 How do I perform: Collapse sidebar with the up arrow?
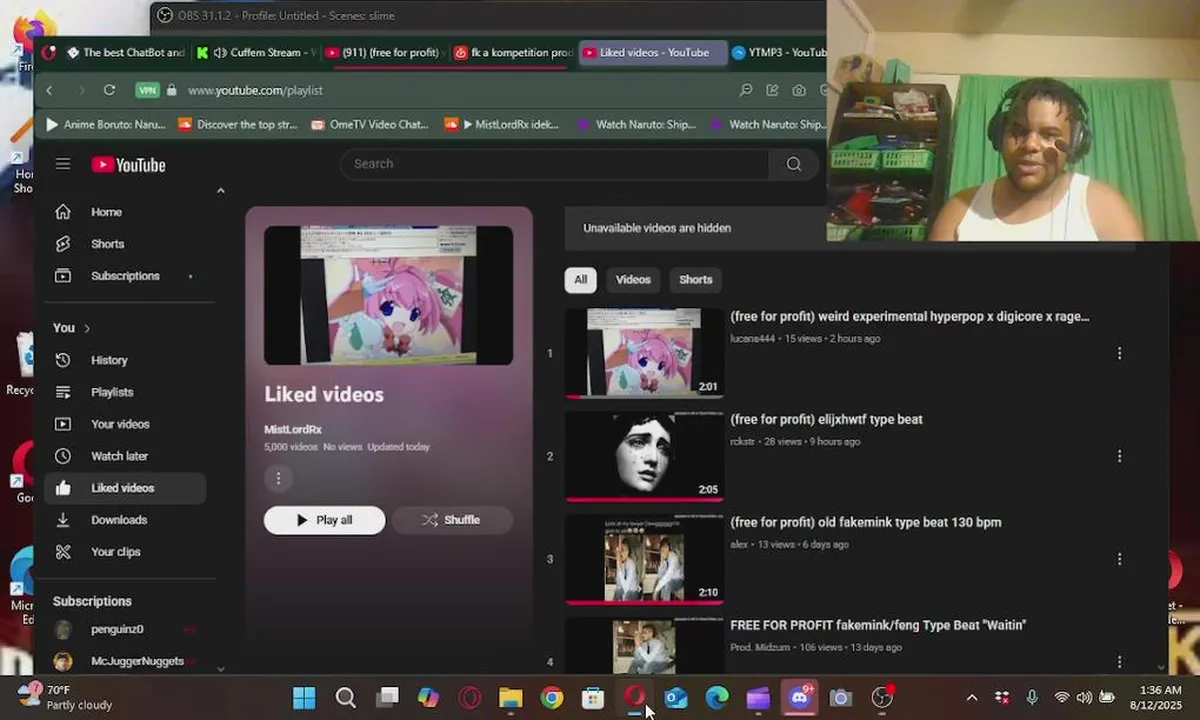[x=221, y=191]
